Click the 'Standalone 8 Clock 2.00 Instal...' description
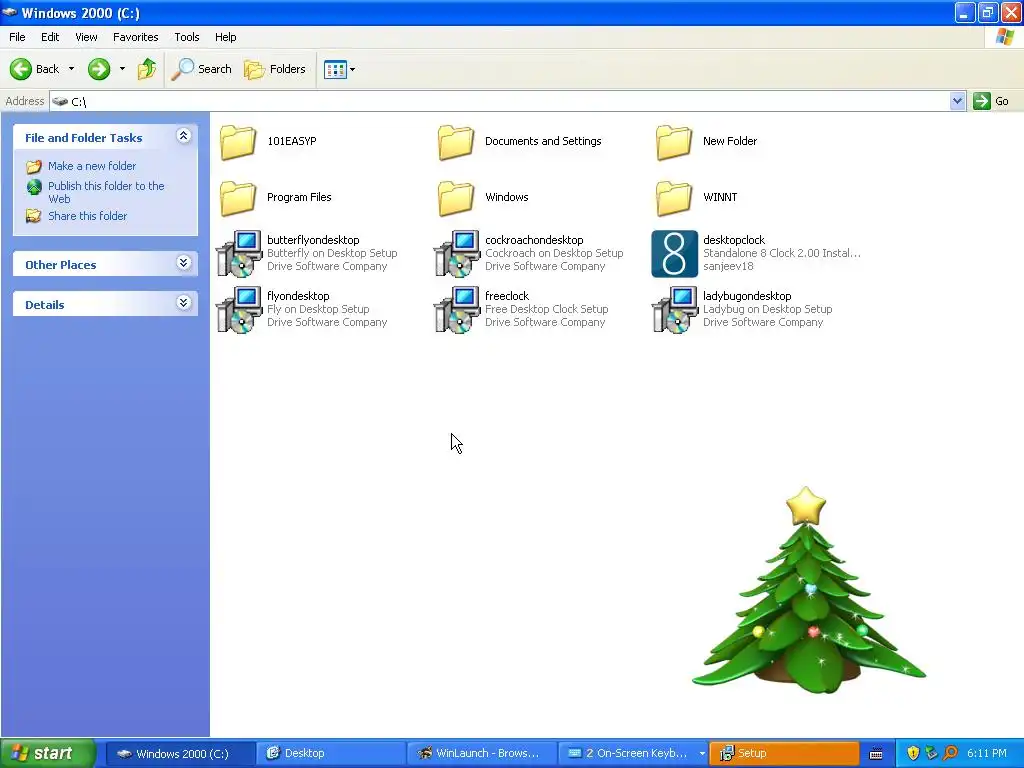This screenshot has height=768, width=1024. [x=782, y=253]
